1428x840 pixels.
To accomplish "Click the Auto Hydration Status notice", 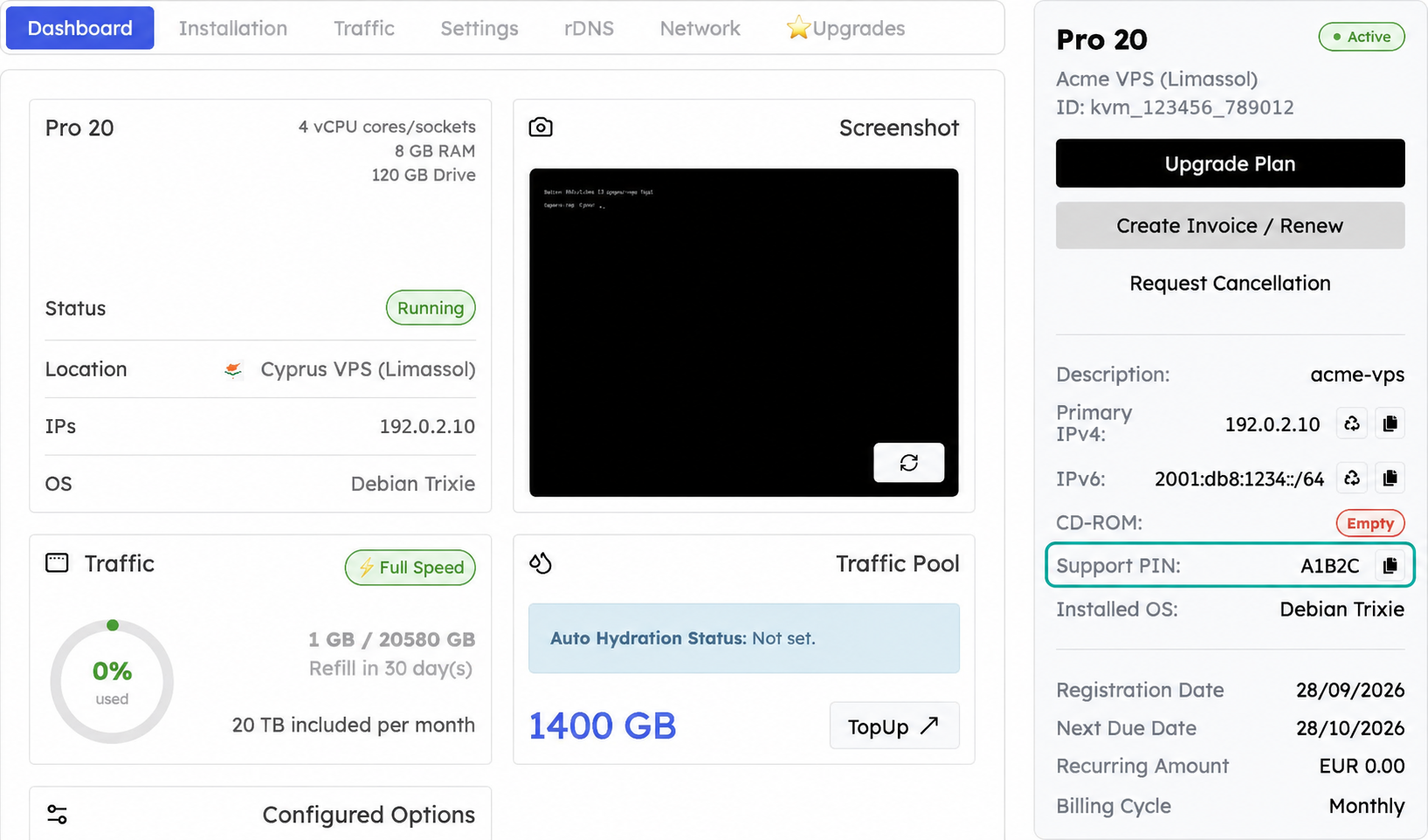I will pyautogui.click(x=743, y=638).
